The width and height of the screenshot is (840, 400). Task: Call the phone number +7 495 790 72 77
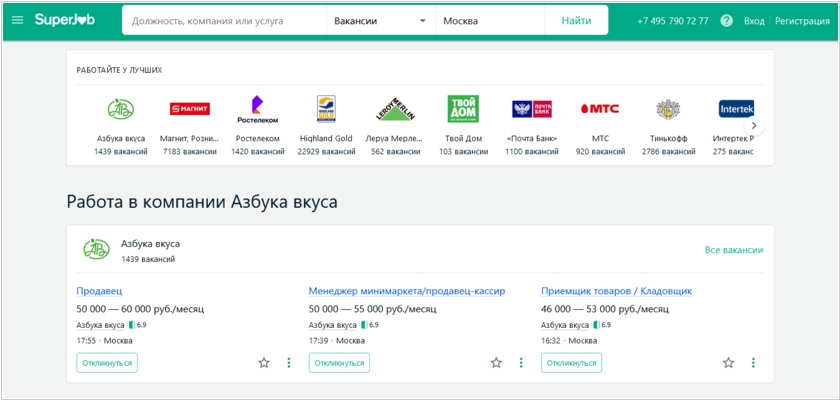[x=673, y=21]
